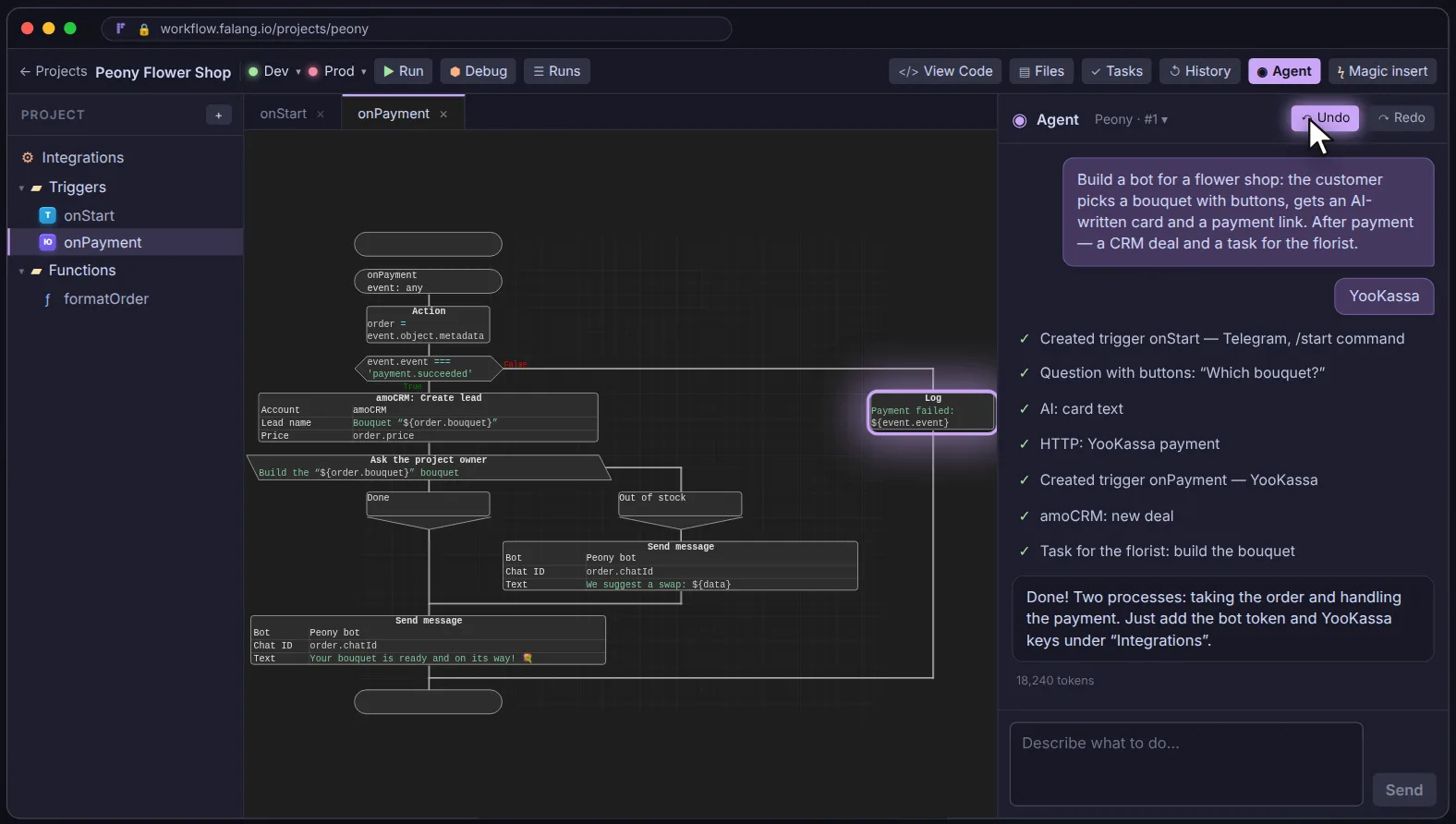Add a new project item with plus
1456x824 pixels.
[218, 115]
